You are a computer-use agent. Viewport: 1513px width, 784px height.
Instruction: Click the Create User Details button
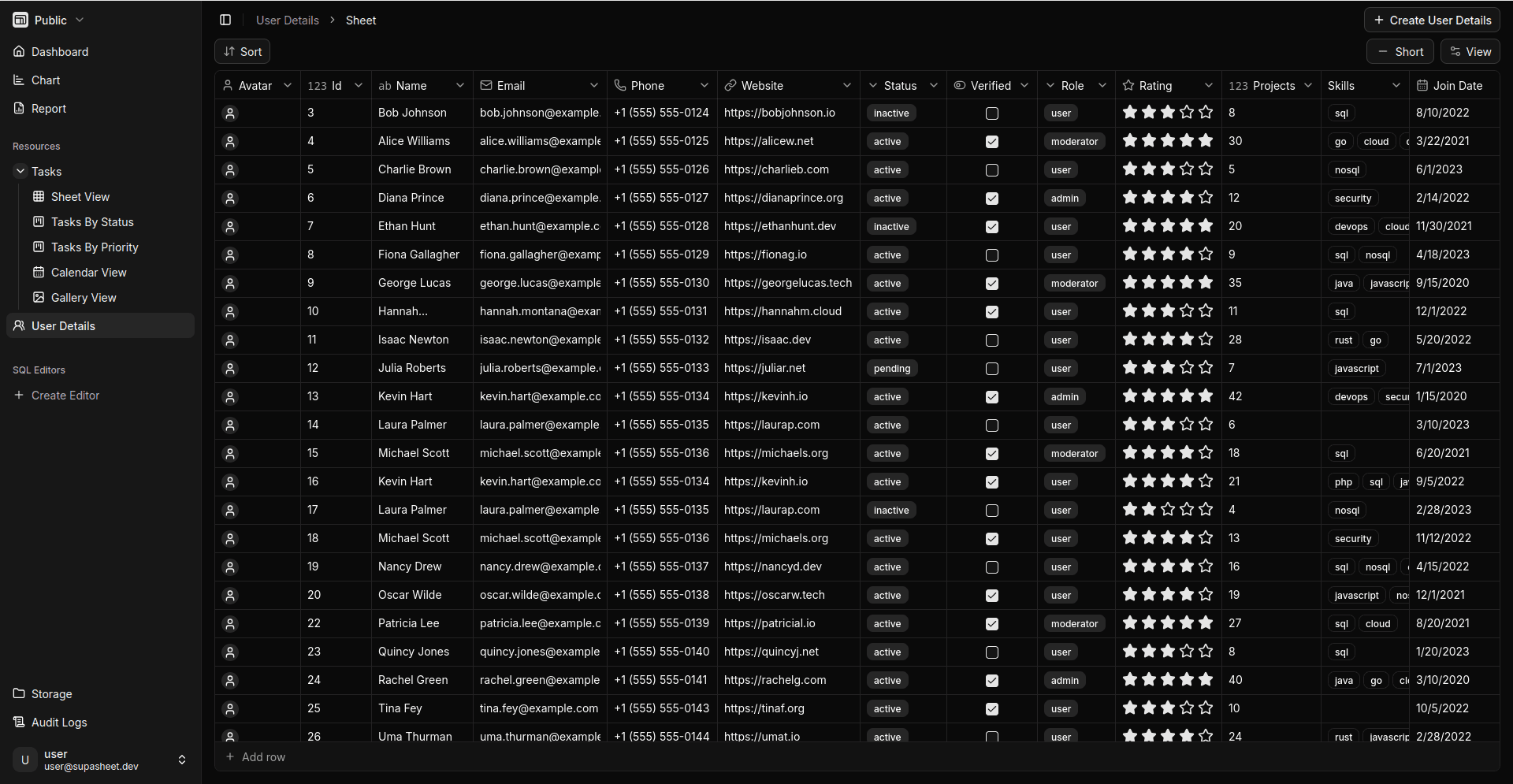(1431, 20)
